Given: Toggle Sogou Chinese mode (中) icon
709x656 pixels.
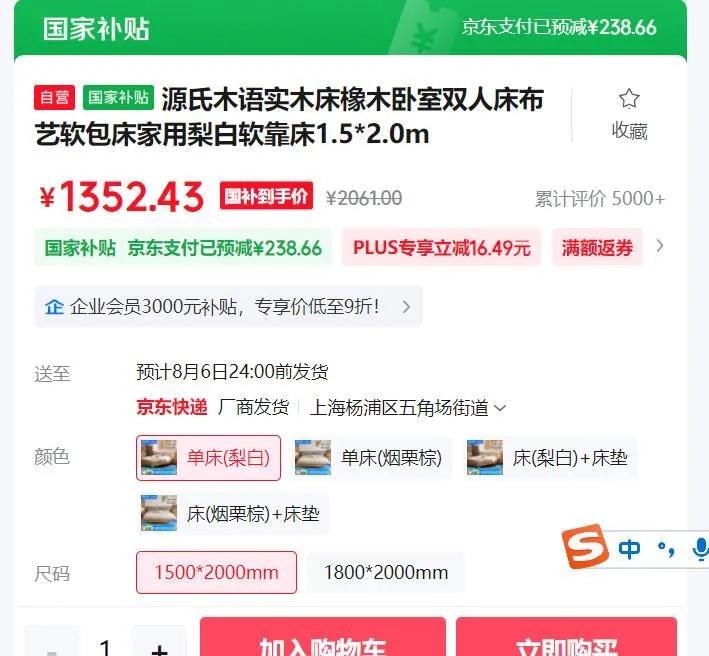Looking at the screenshot, I should 629,549.
